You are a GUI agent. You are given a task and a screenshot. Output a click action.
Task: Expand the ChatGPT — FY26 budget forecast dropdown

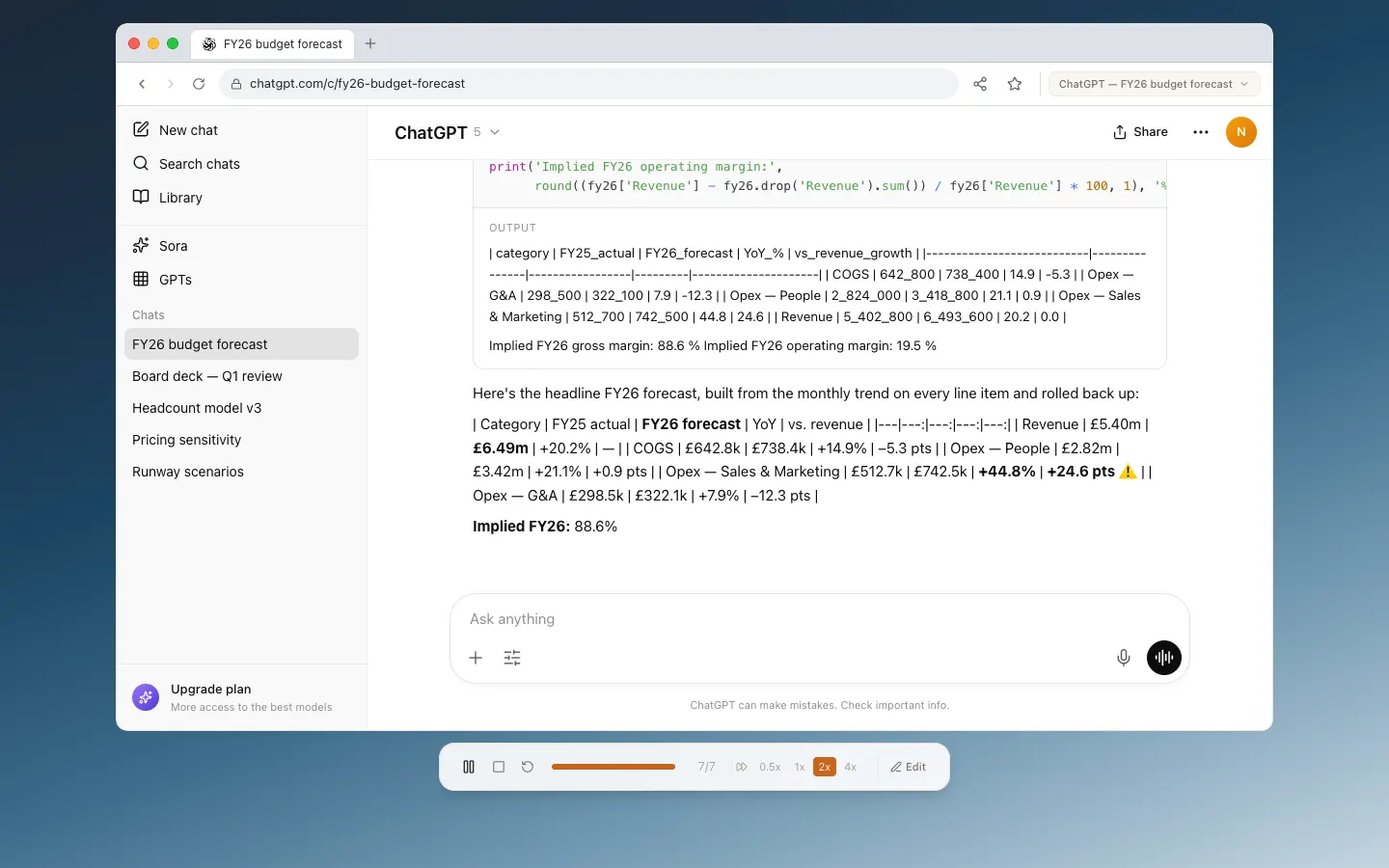[1154, 84]
